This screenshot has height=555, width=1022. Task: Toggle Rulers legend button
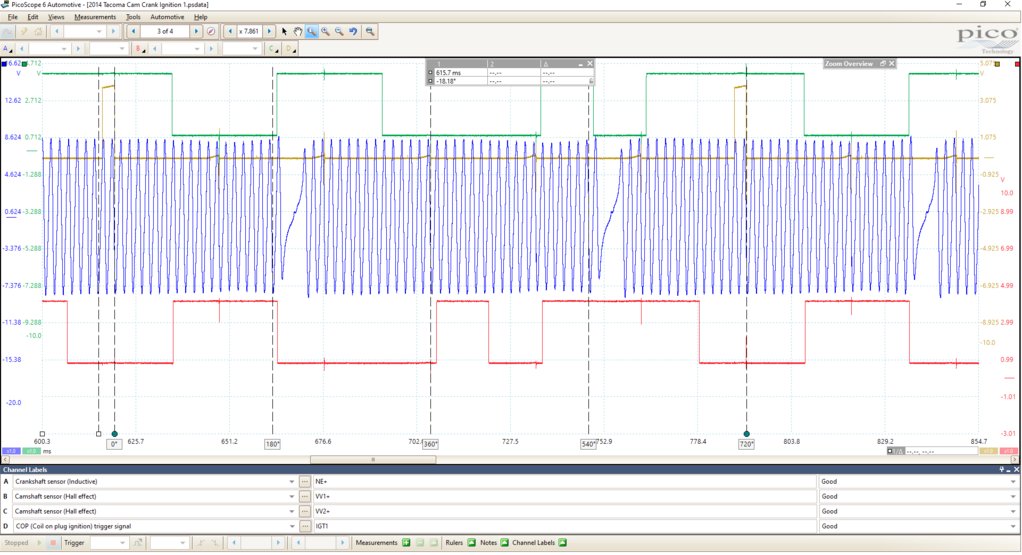tap(472, 543)
